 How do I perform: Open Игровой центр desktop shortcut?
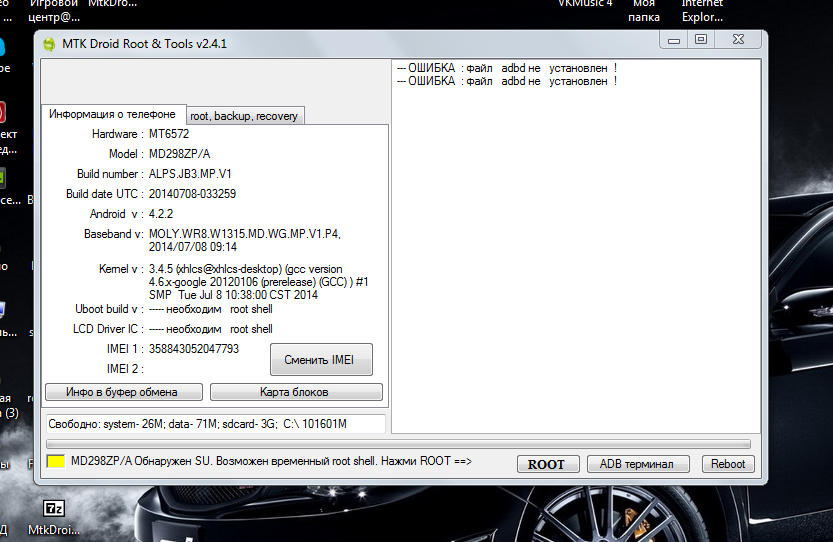[54, 11]
